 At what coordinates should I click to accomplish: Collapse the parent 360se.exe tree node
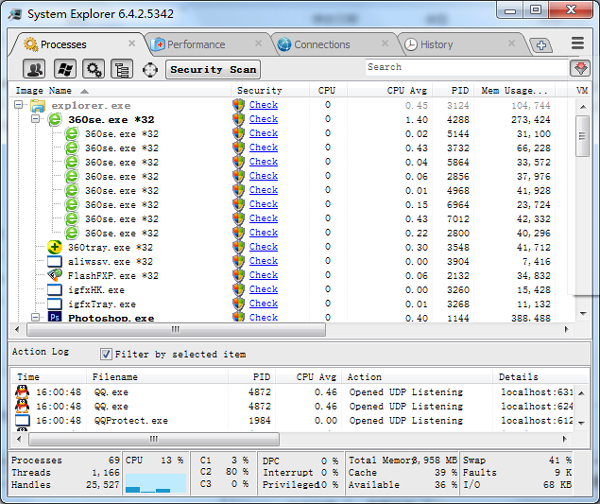tap(36, 119)
